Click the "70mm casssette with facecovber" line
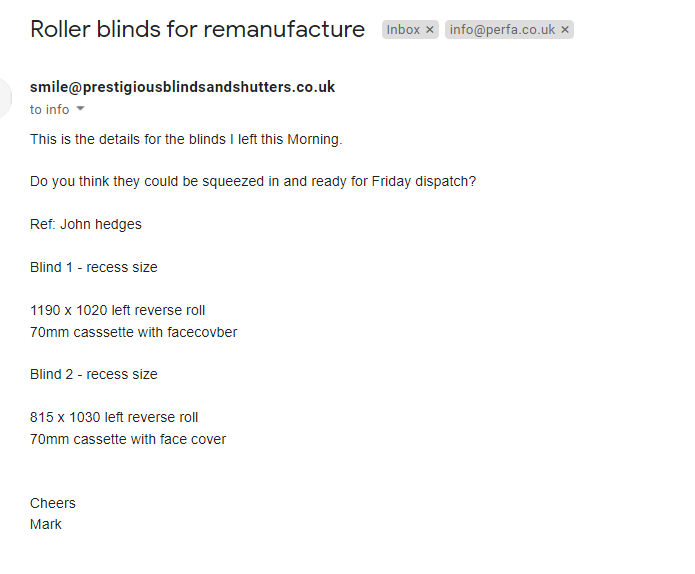Screen dimensions: 695x574 [x=134, y=332]
